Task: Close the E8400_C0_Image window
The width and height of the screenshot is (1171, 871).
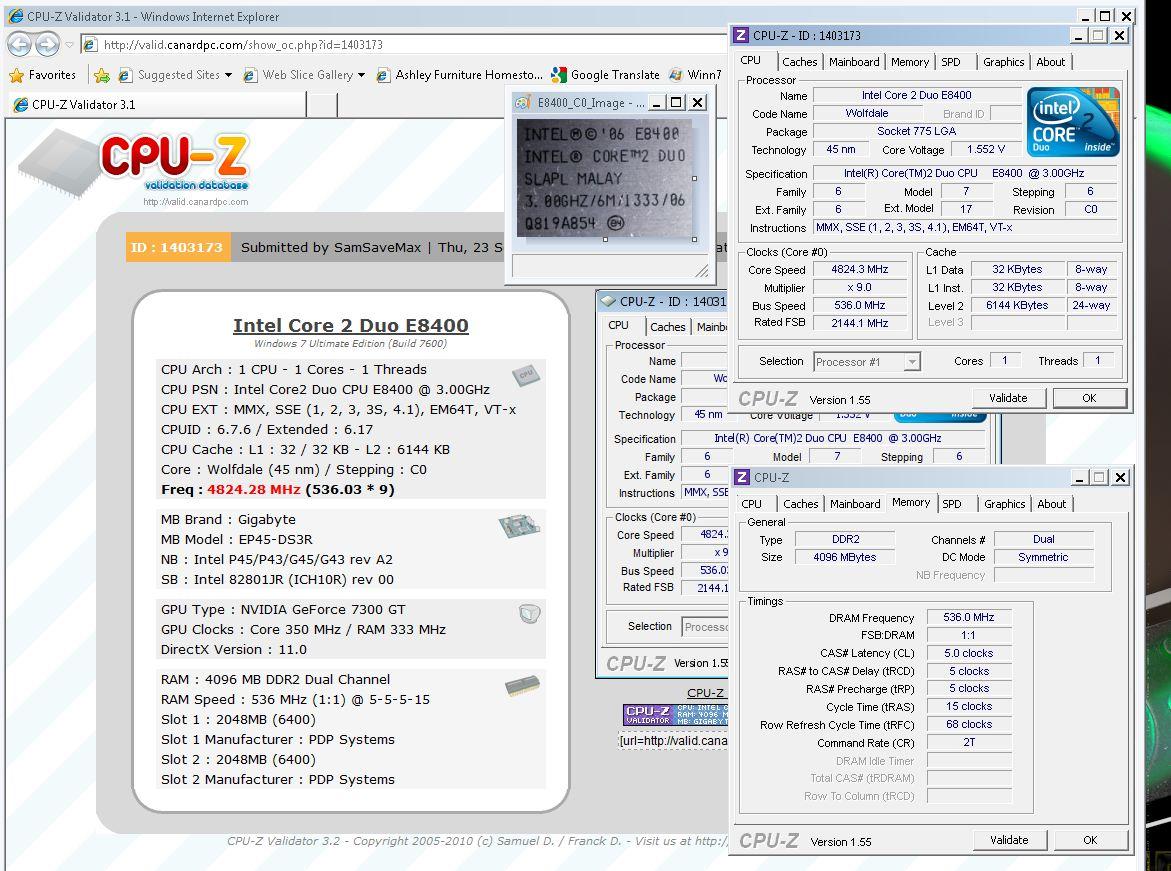Action: (697, 102)
